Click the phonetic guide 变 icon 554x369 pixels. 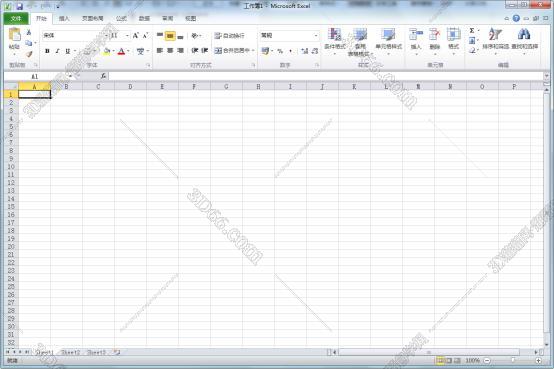click(140, 51)
